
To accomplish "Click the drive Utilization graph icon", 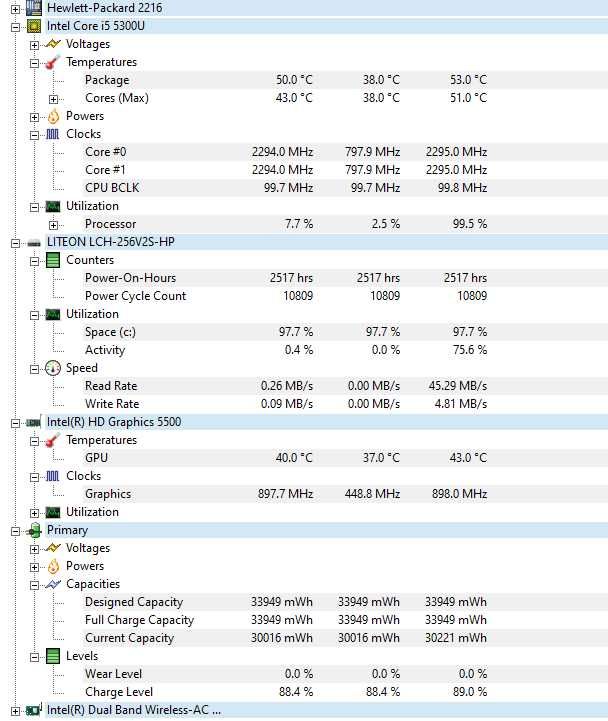I will (53, 315).
